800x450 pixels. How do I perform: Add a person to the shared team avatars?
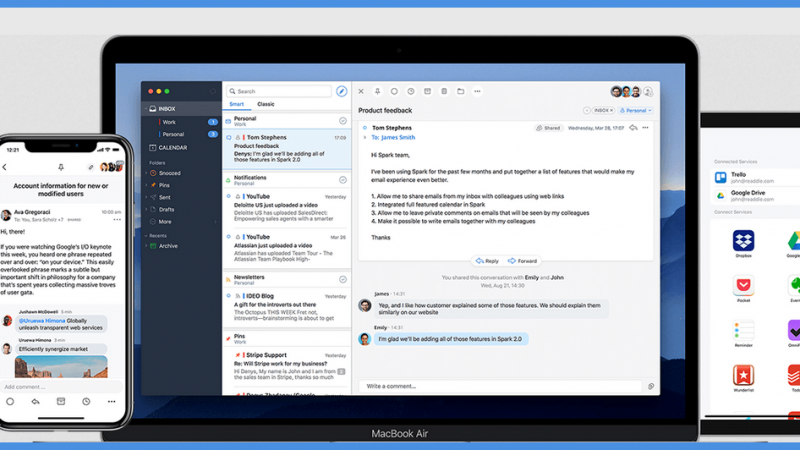(x=648, y=92)
